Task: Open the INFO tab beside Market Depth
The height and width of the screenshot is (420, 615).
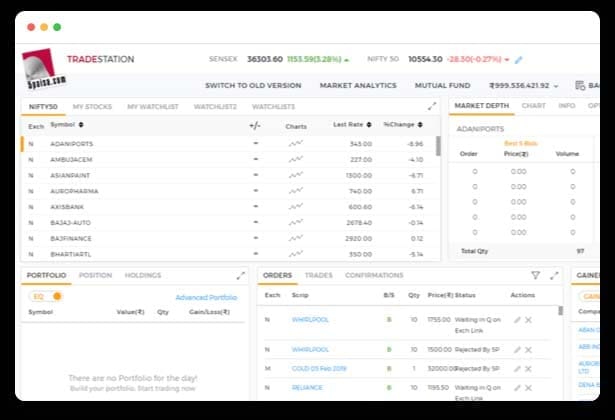Action: coord(567,105)
